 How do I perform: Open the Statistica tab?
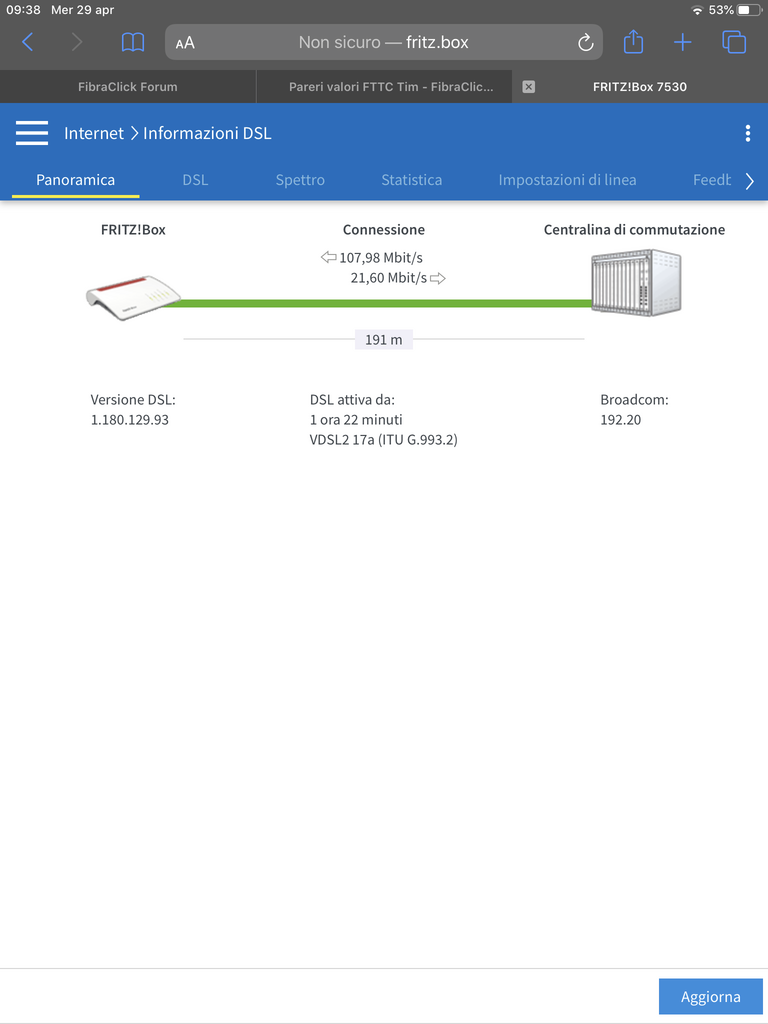pyautogui.click(x=411, y=180)
